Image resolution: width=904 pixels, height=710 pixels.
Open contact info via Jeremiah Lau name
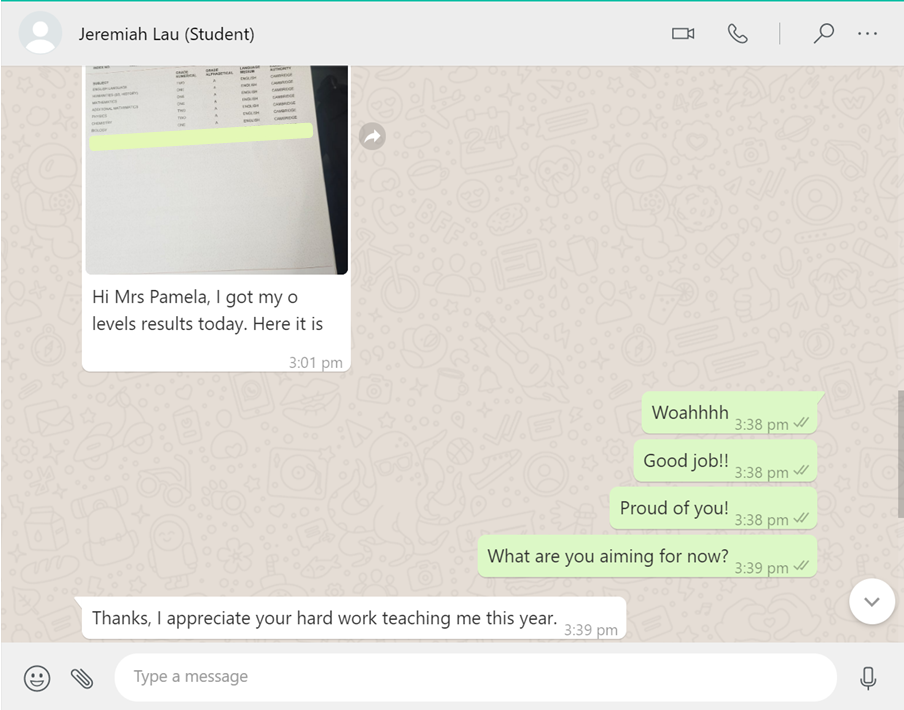[x=167, y=34]
